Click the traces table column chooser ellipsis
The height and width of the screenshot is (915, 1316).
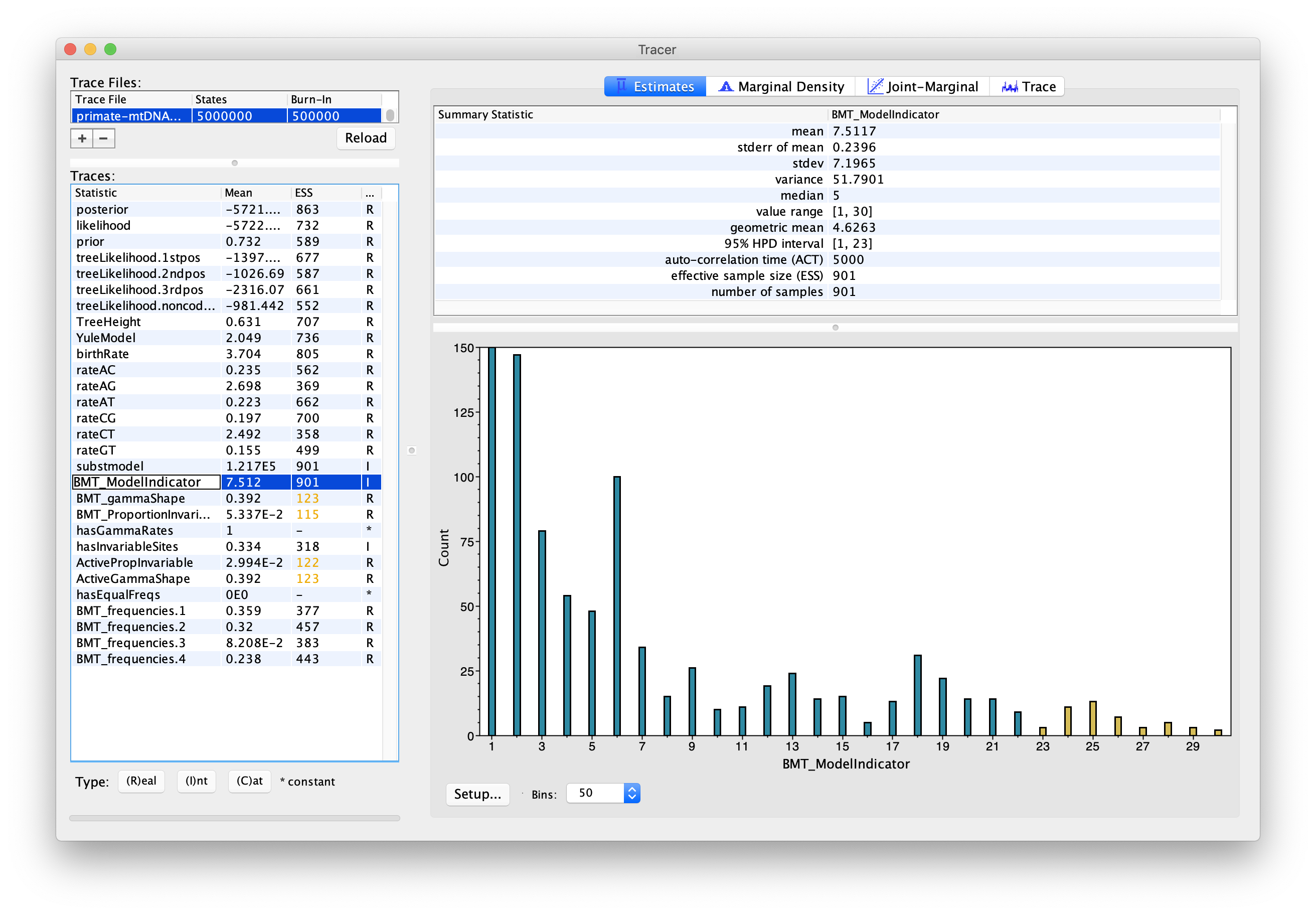tap(370, 193)
